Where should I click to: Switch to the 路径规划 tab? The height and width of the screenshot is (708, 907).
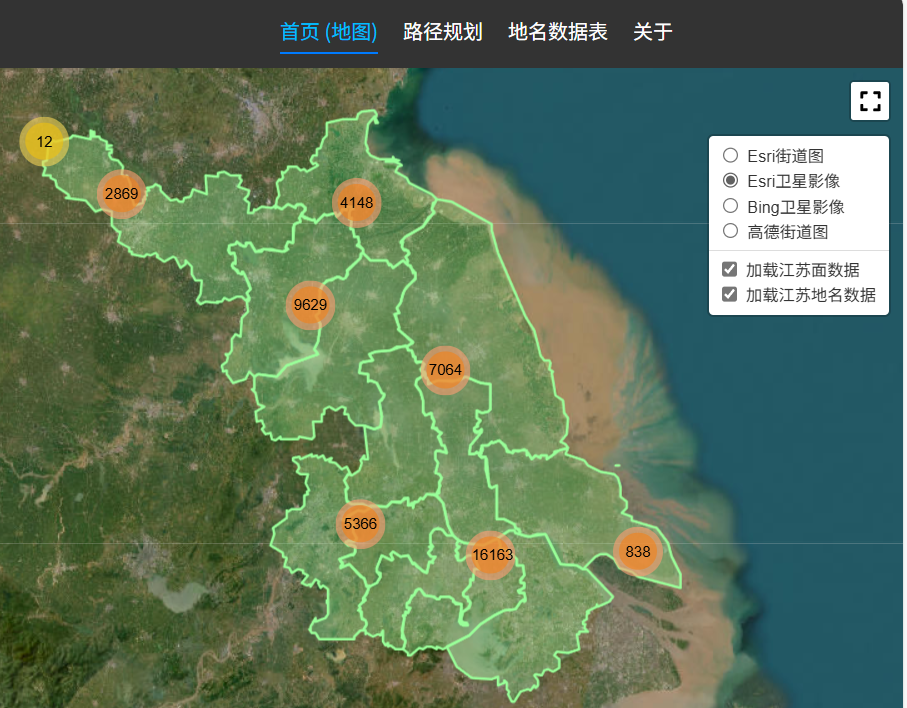coord(443,32)
